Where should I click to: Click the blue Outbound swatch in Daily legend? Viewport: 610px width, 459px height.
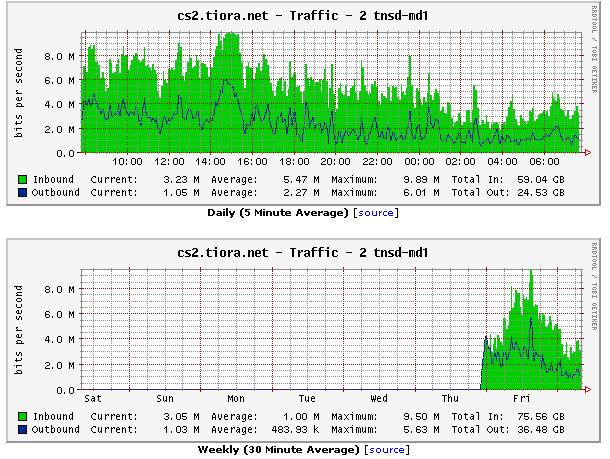tap(22, 193)
